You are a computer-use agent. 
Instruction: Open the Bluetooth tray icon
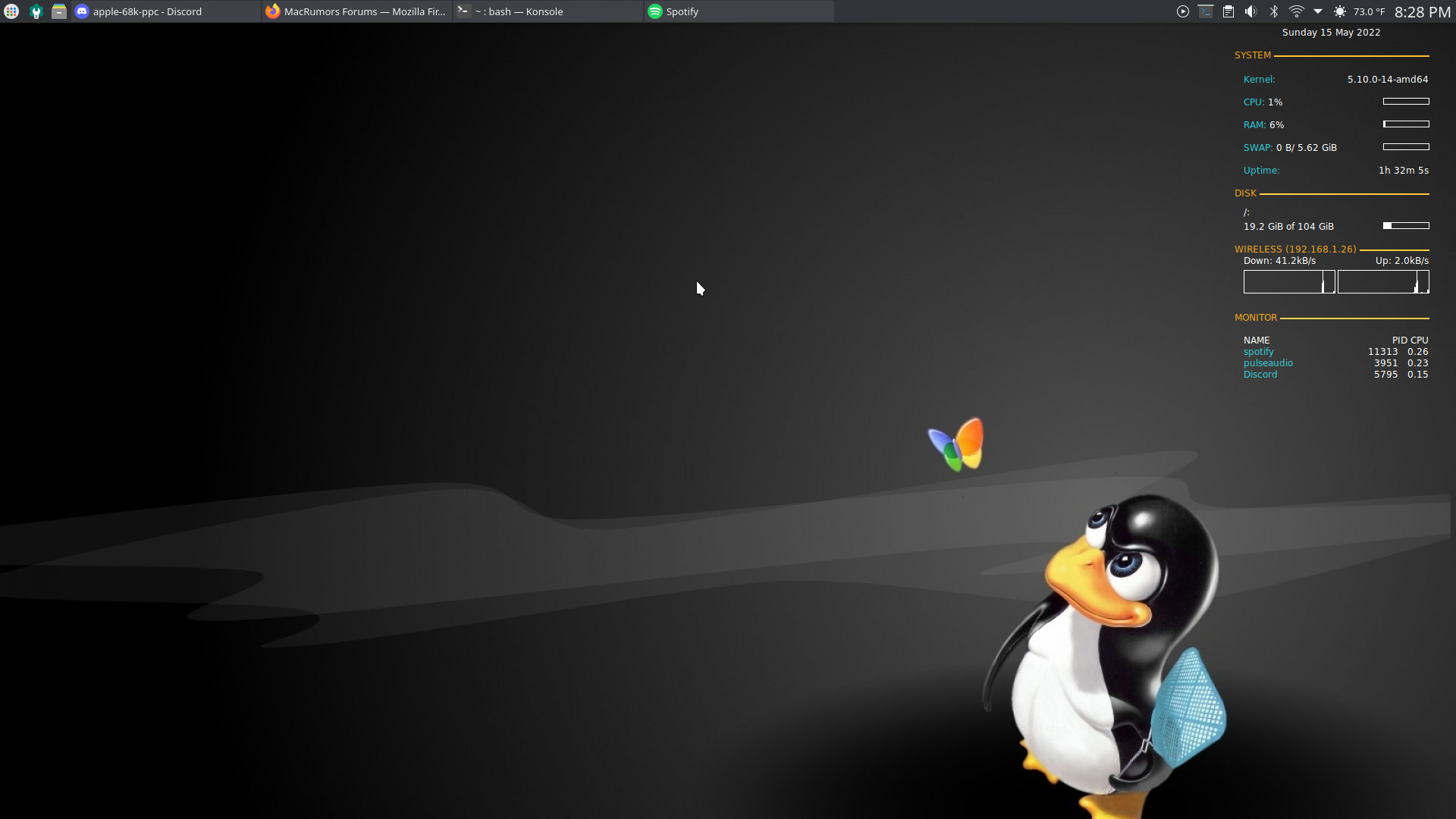point(1274,11)
